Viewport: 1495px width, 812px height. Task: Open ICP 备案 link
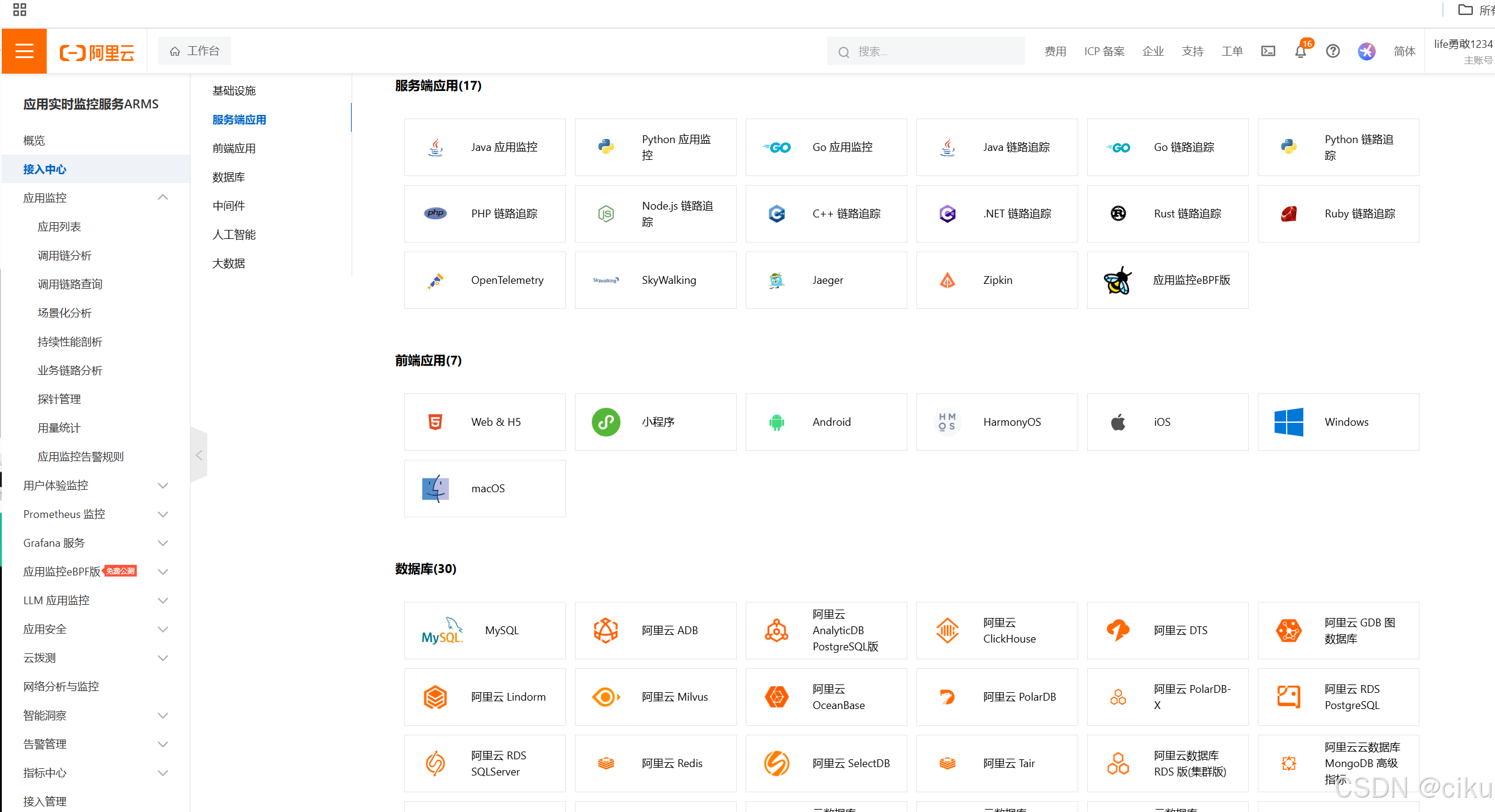[1104, 51]
